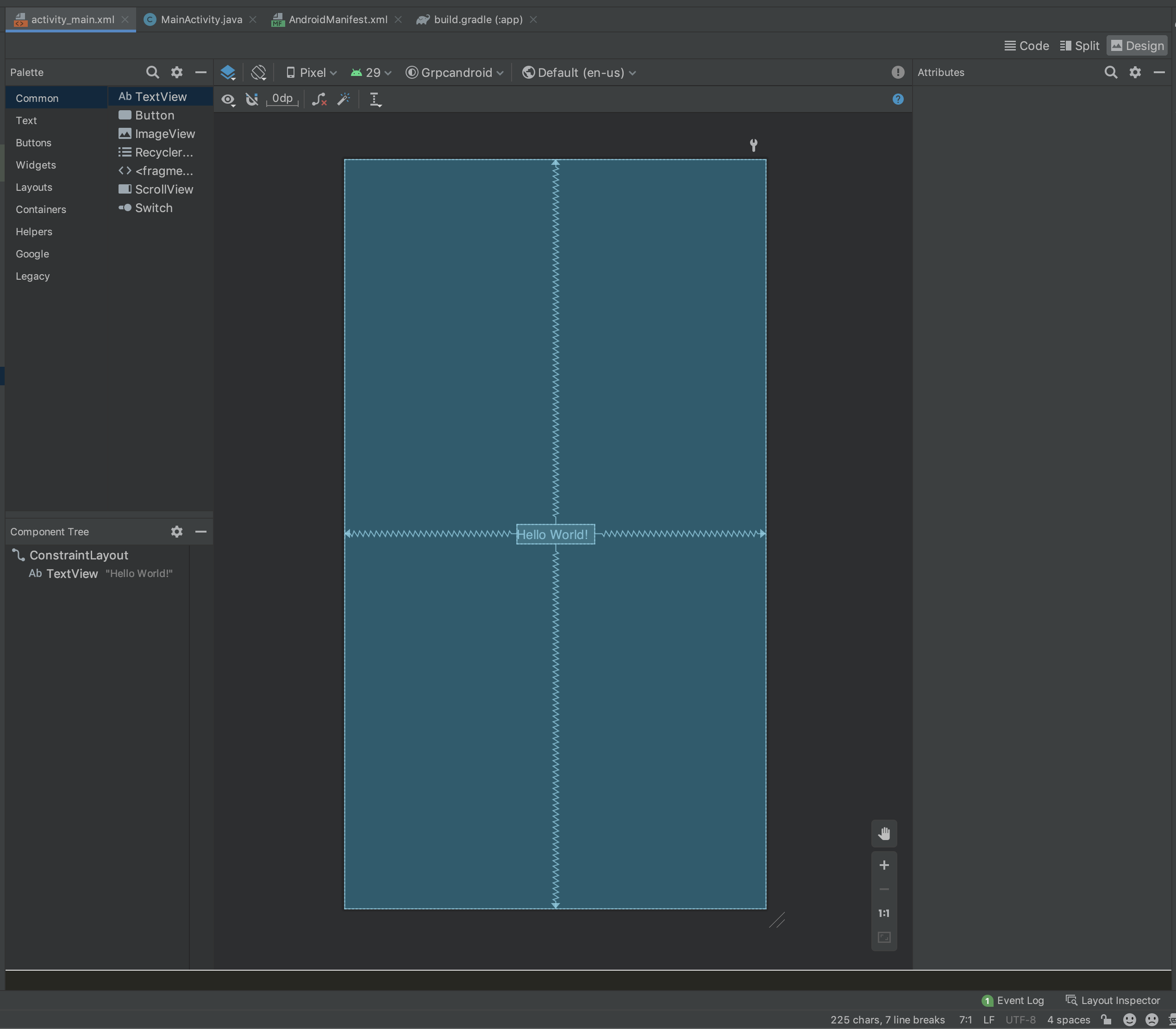Click the Guidelines toolbar icon
Screen dimensions: 1176x1029
(375, 100)
